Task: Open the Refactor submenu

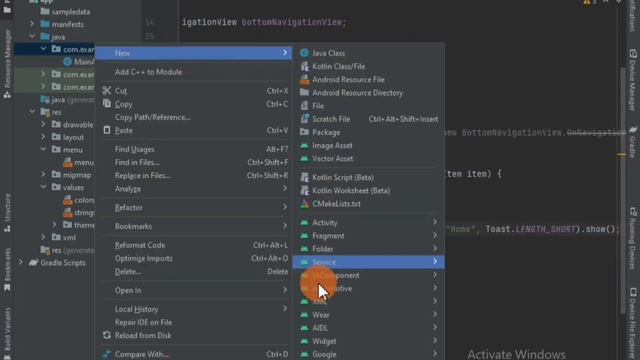Action: point(193,207)
